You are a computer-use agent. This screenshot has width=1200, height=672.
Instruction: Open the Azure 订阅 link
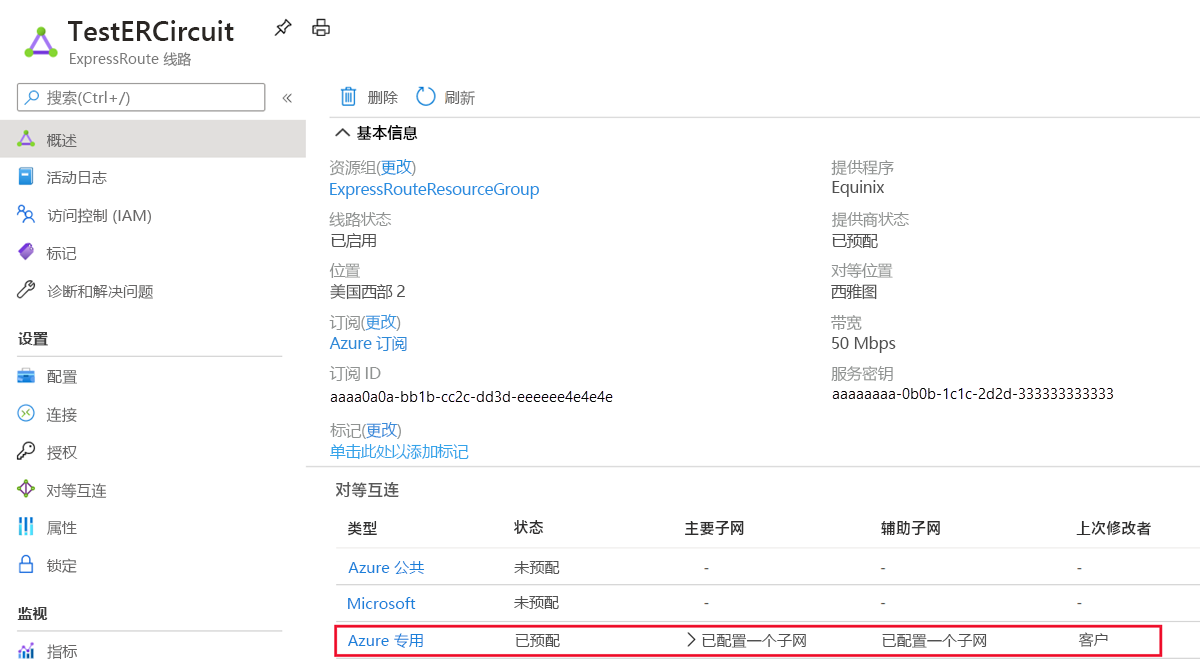click(x=368, y=344)
